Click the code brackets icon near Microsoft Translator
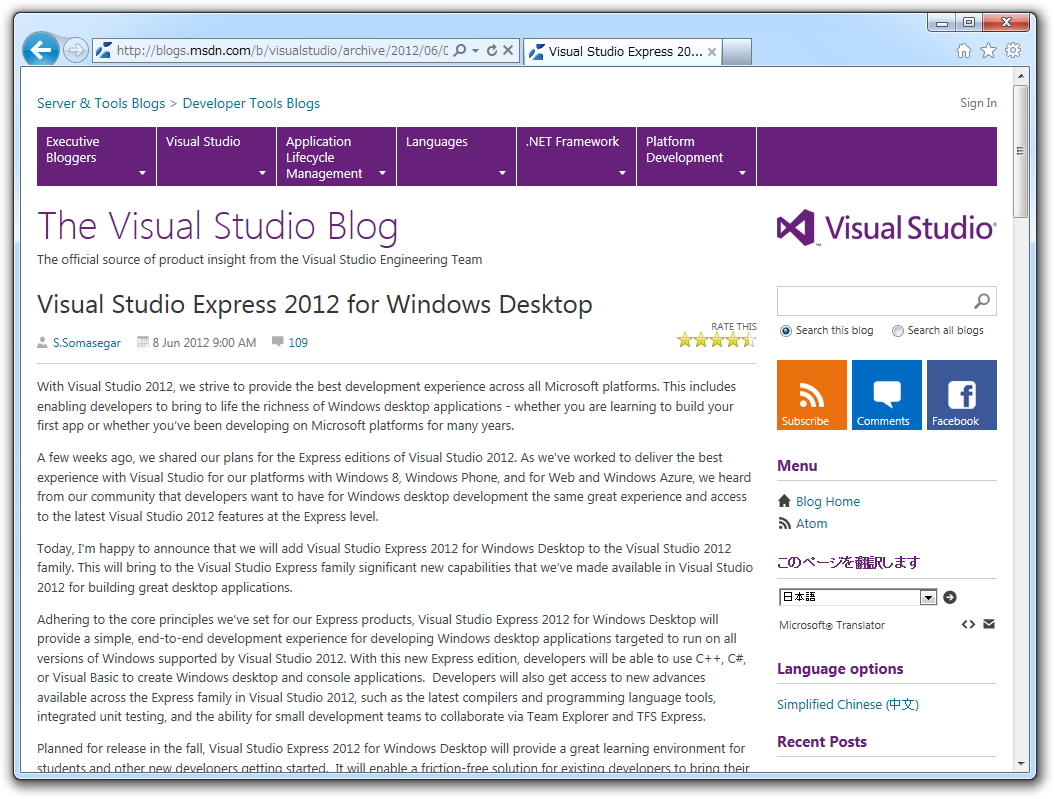This screenshot has width=1054, height=799. [968, 624]
